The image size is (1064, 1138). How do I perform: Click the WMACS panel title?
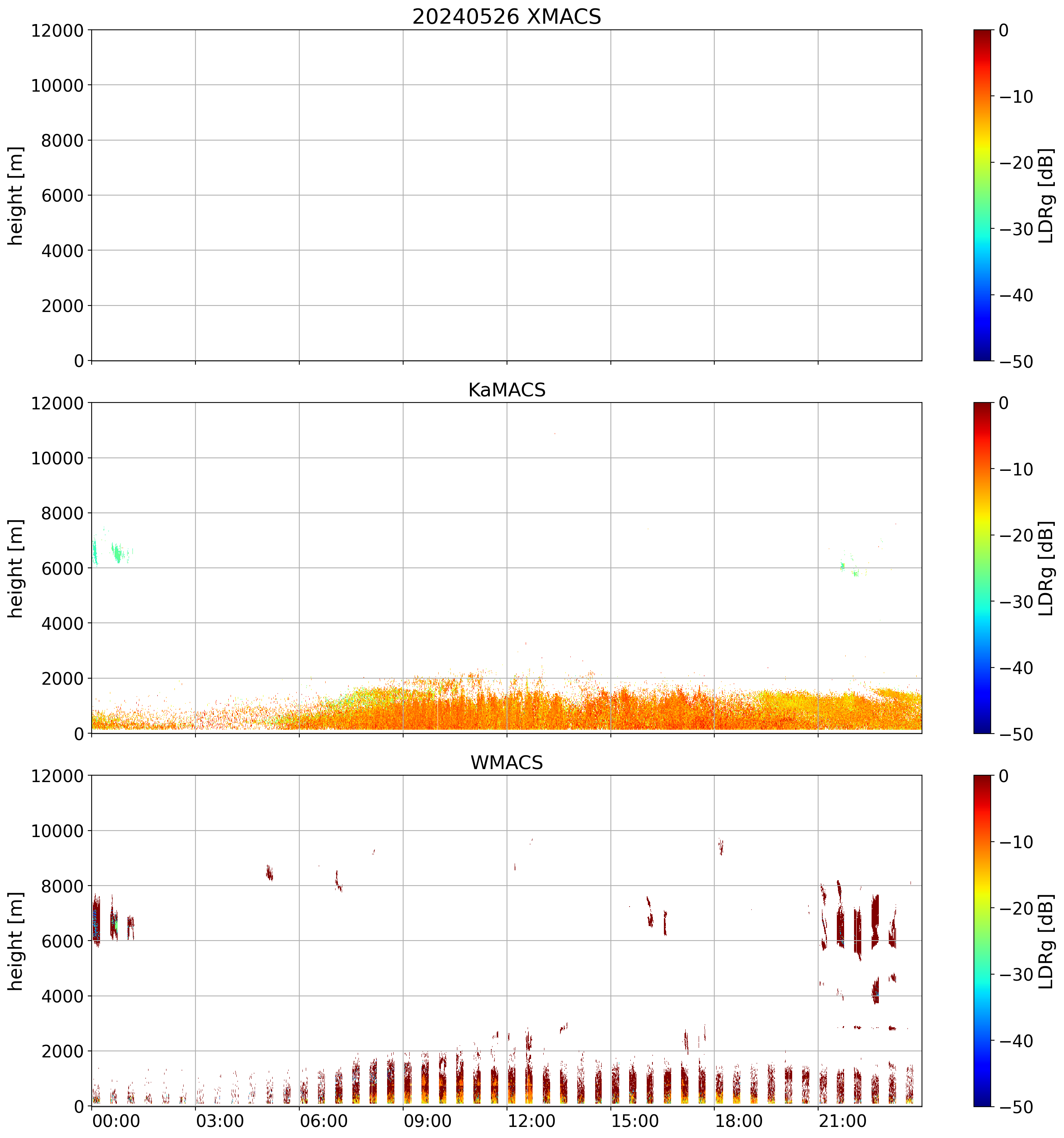(507, 763)
